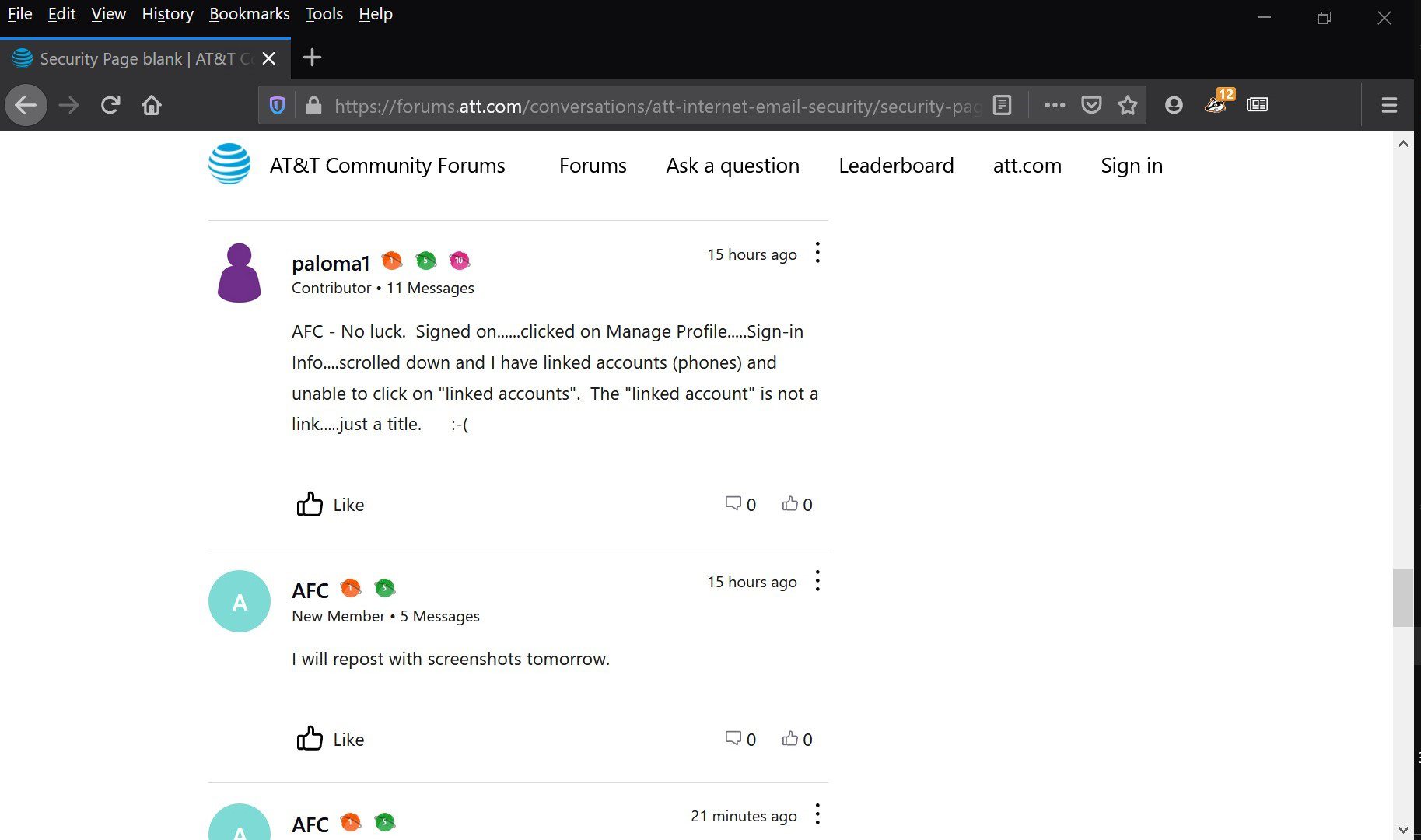The image size is (1421, 840).
Task: View like count on paloma1's post
Action: coord(797,505)
